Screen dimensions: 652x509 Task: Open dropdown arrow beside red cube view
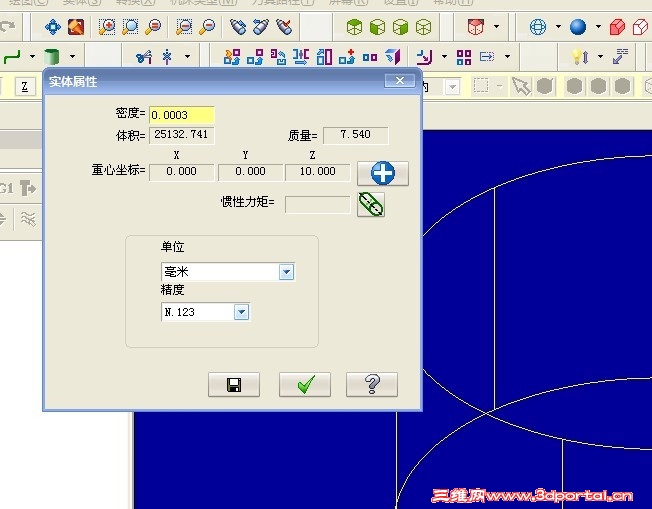pyautogui.click(x=496, y=27)
